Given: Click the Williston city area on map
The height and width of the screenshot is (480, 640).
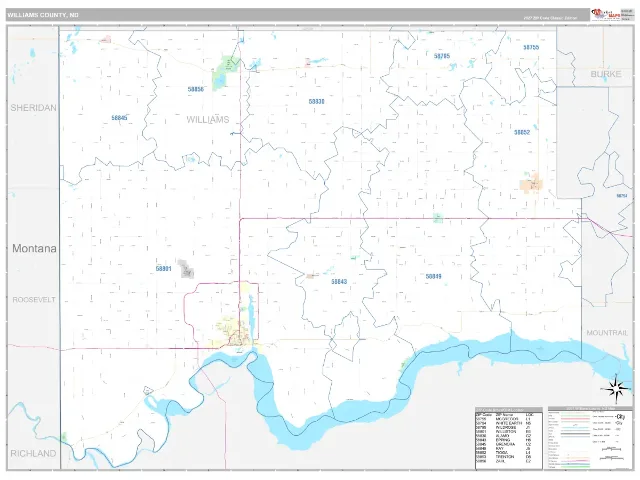Looking at the screenshot, I should click(233, 331).
